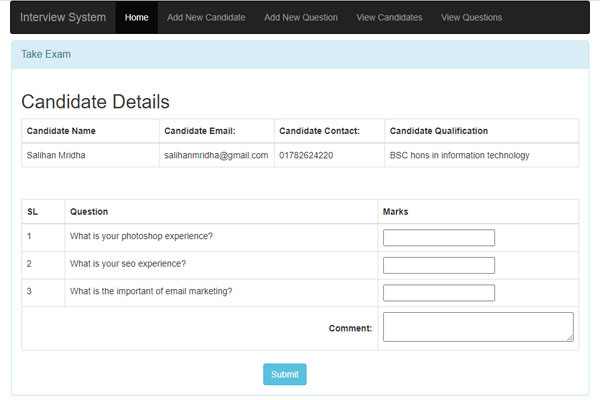Image resolution: width=600 pixels, height=400 pixels.
Task: Click the Candidate Details heading
Action: (95, 102)
